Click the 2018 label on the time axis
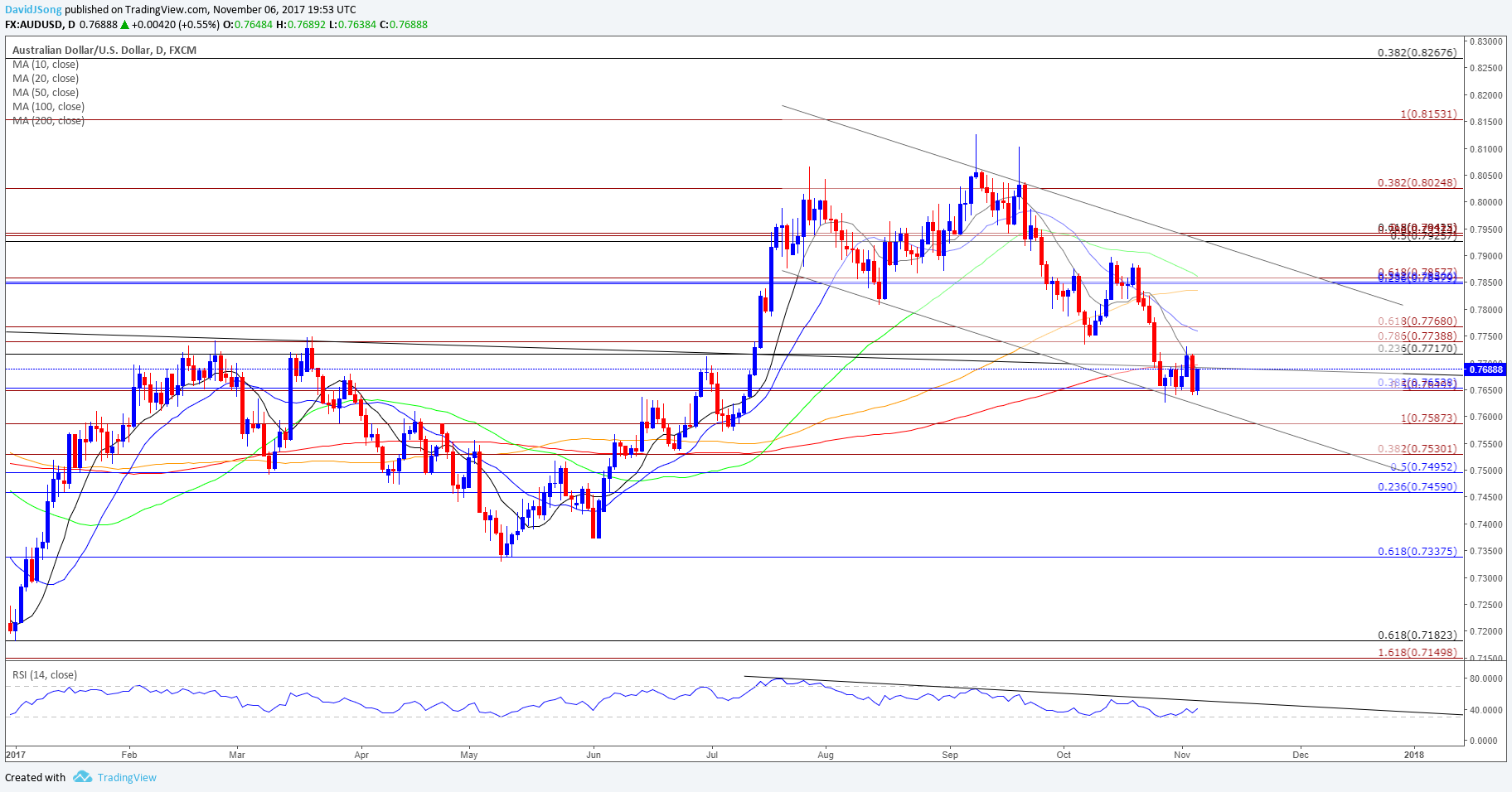 (x=1414, y=755)
